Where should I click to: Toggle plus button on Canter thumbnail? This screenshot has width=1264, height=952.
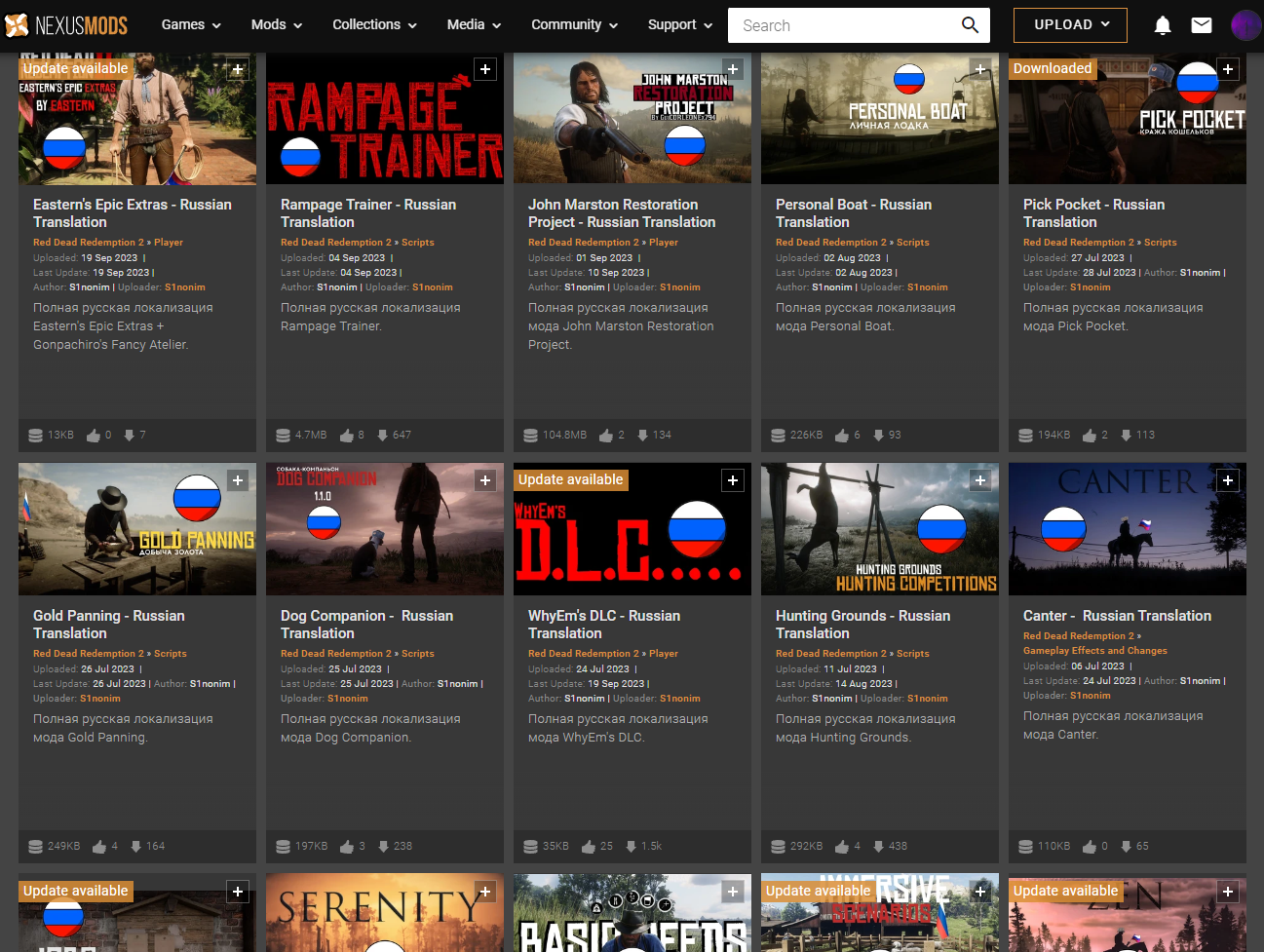[1228, 480]
